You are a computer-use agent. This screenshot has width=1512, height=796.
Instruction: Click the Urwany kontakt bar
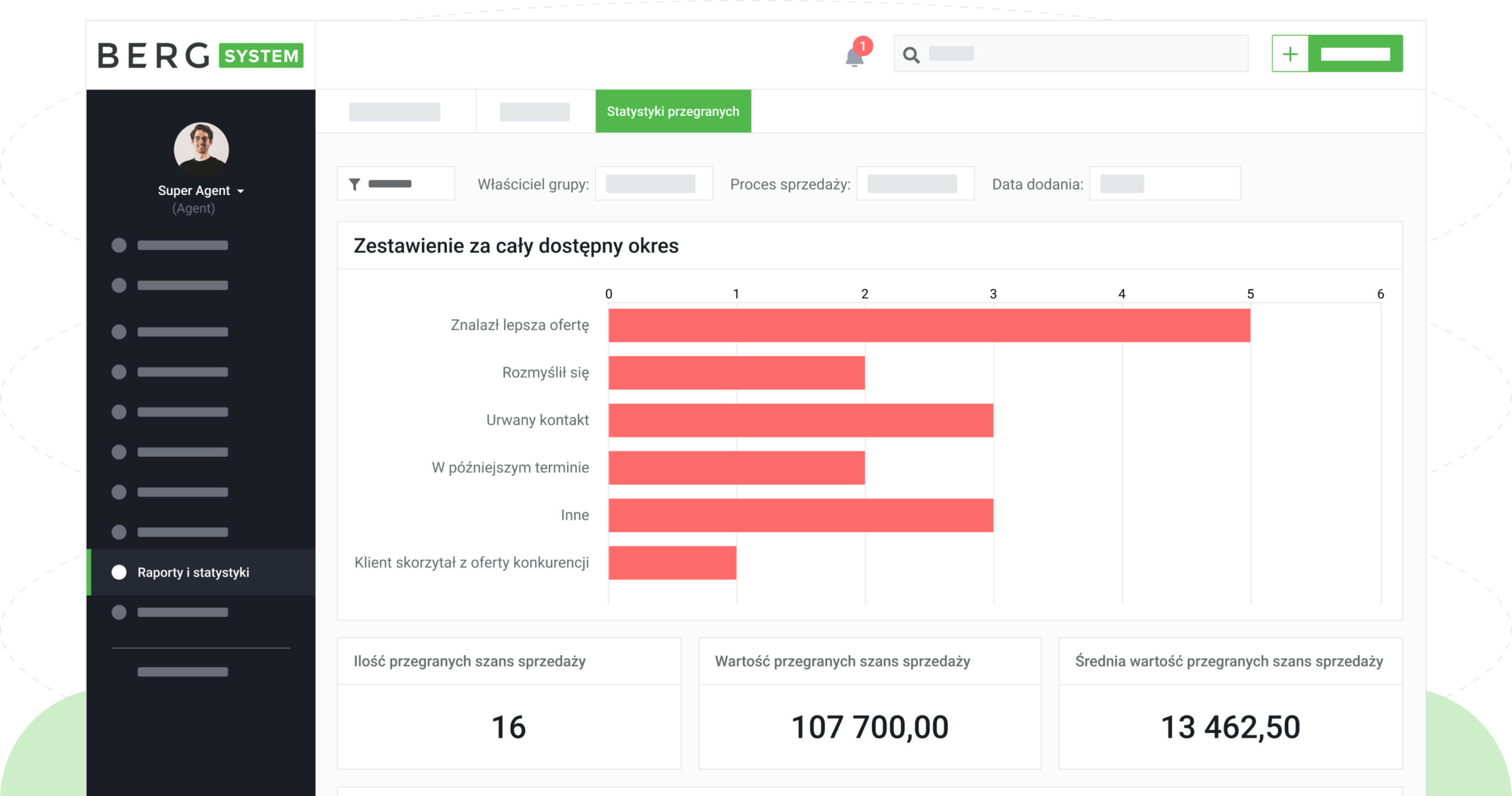(x=801, y=420)
